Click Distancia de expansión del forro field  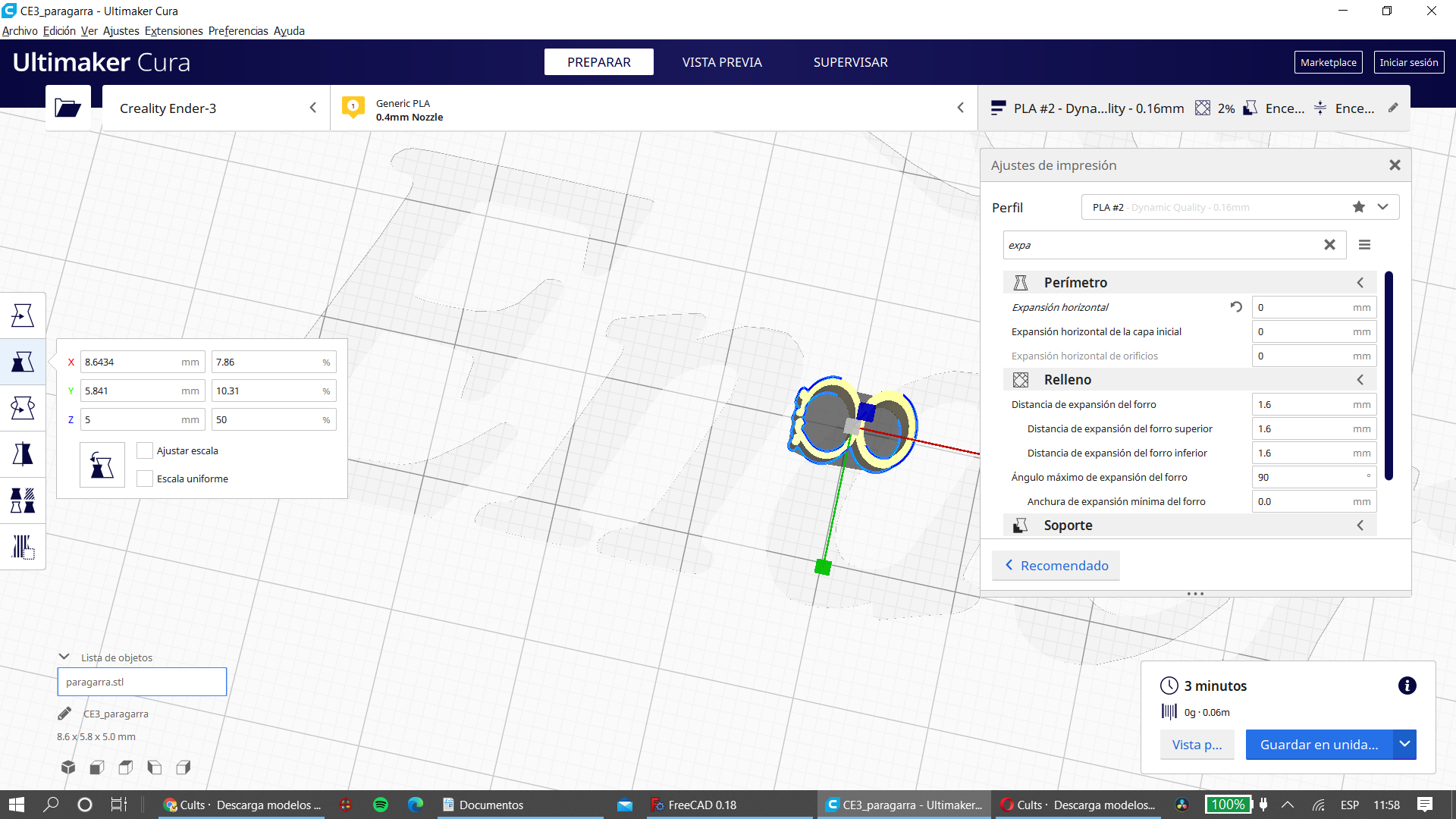point(1314,404)
